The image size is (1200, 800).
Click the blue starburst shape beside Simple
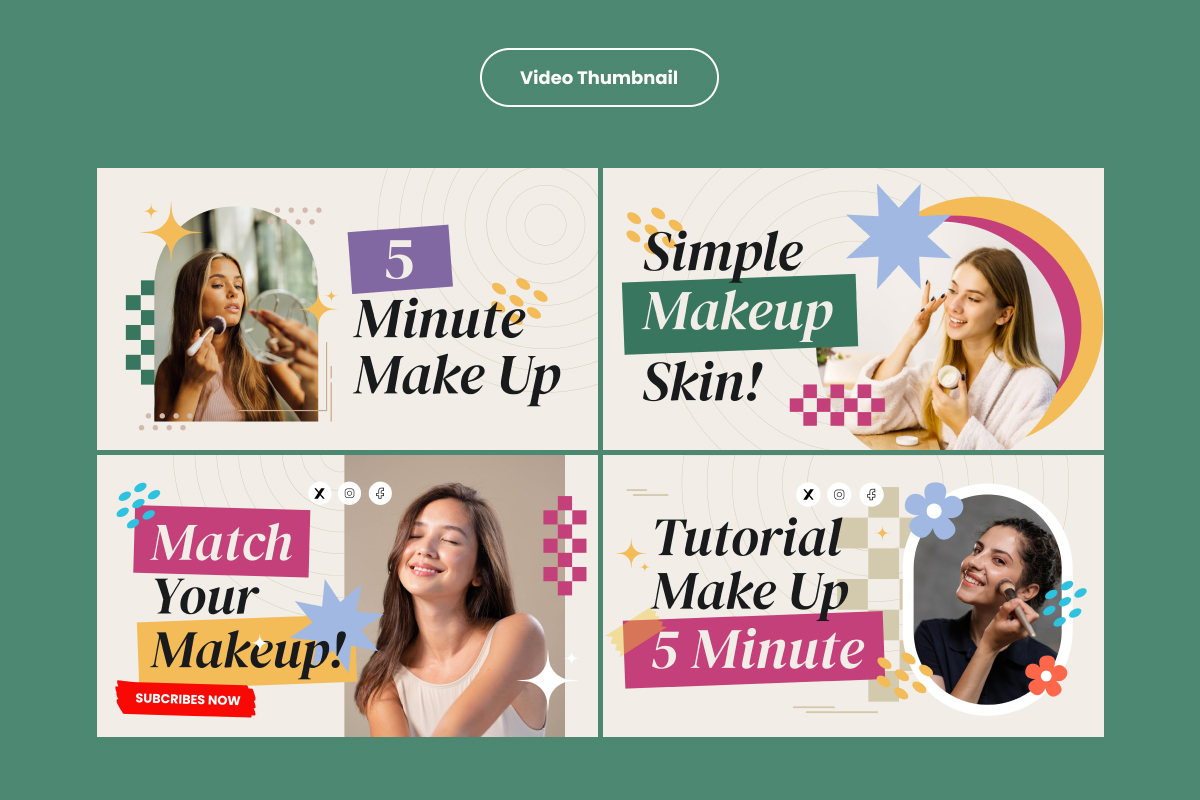point(898,236)
